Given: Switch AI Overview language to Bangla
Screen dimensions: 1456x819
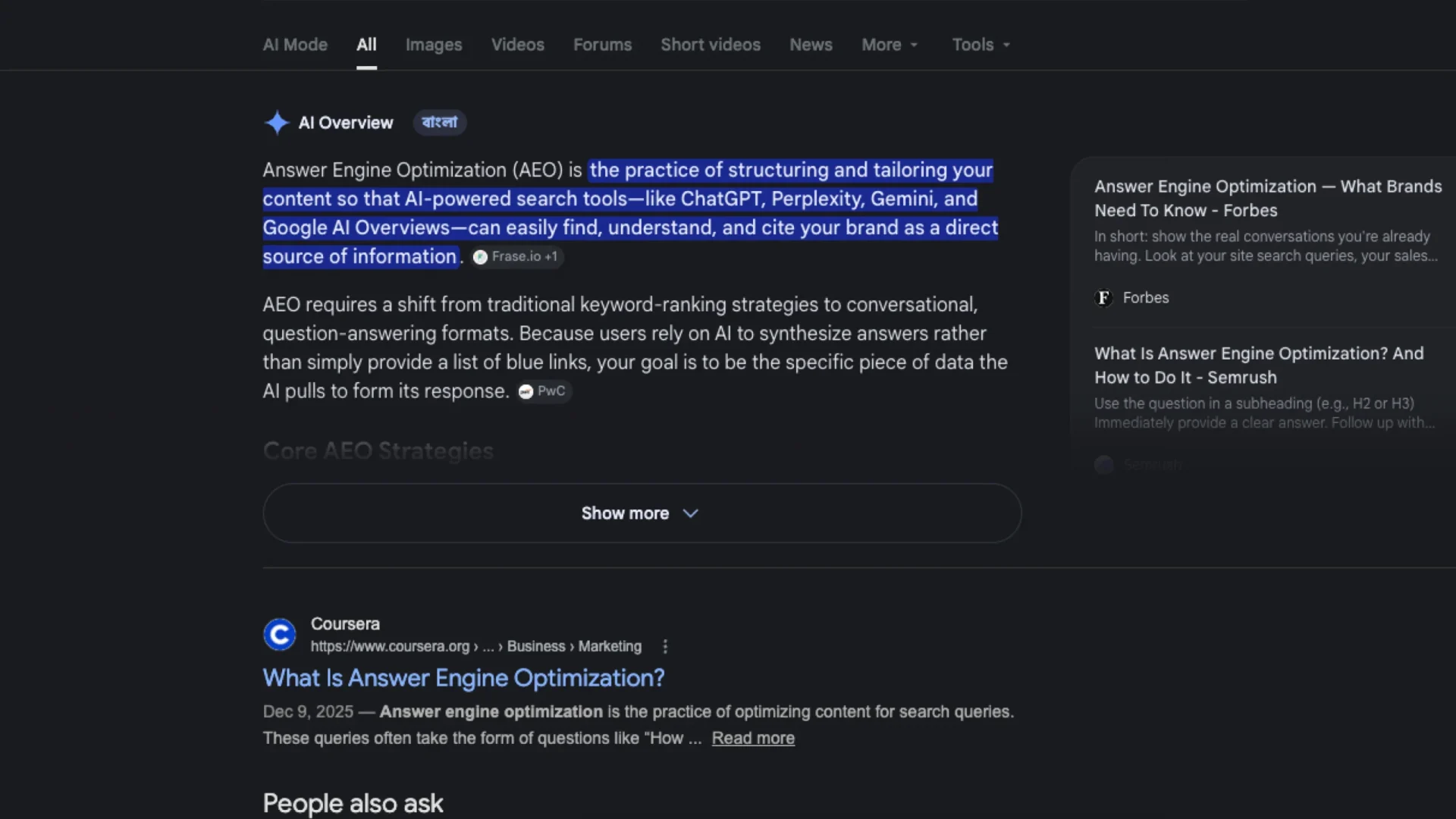Looking at the screenshot, I should click(x=440, y=123).
